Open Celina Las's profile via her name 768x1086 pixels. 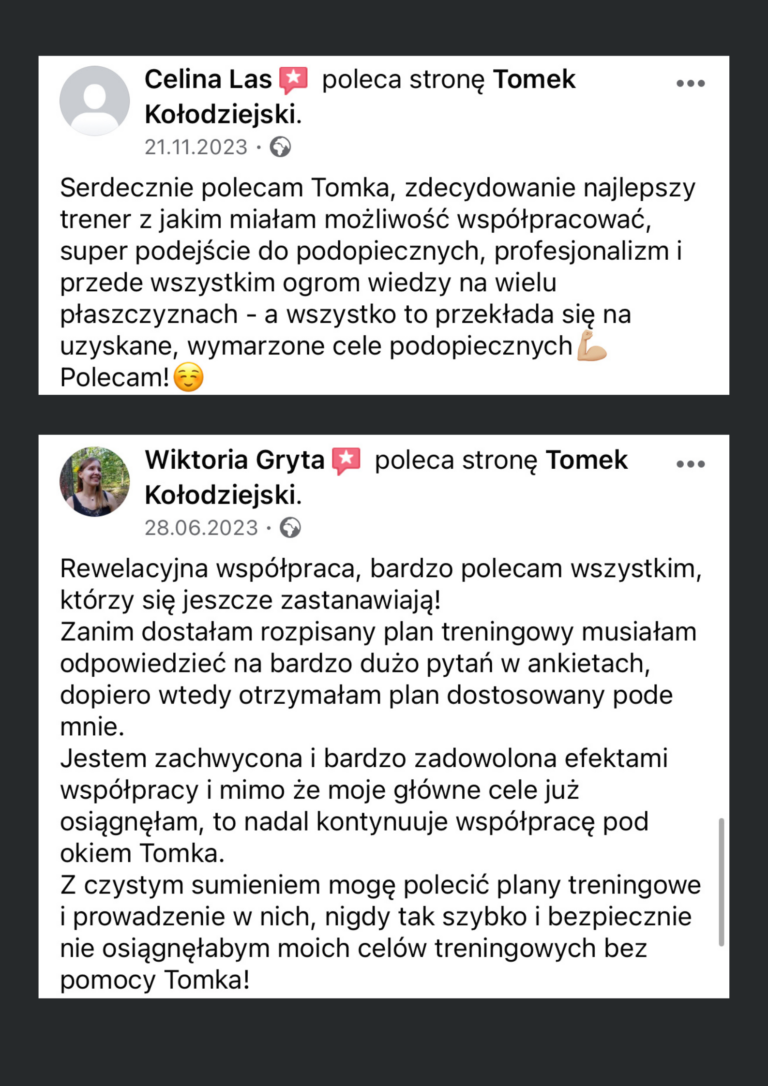208,80
